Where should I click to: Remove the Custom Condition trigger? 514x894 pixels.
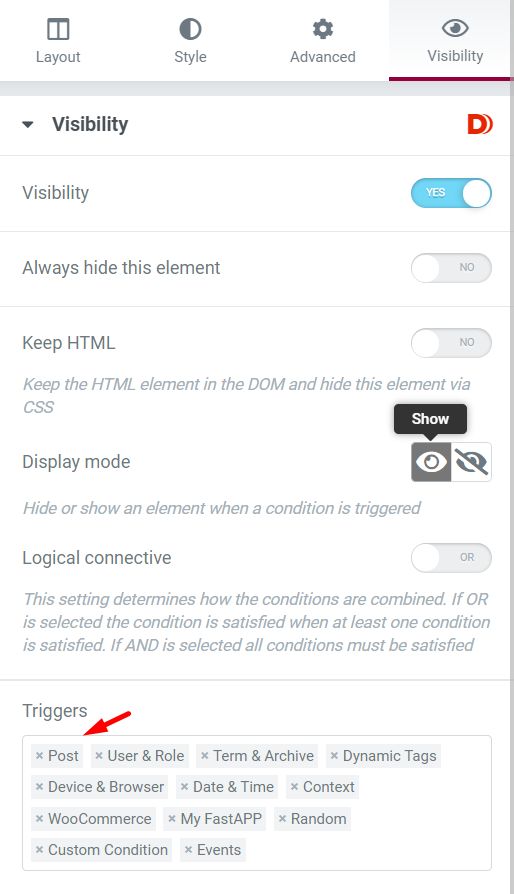point(39,850)
